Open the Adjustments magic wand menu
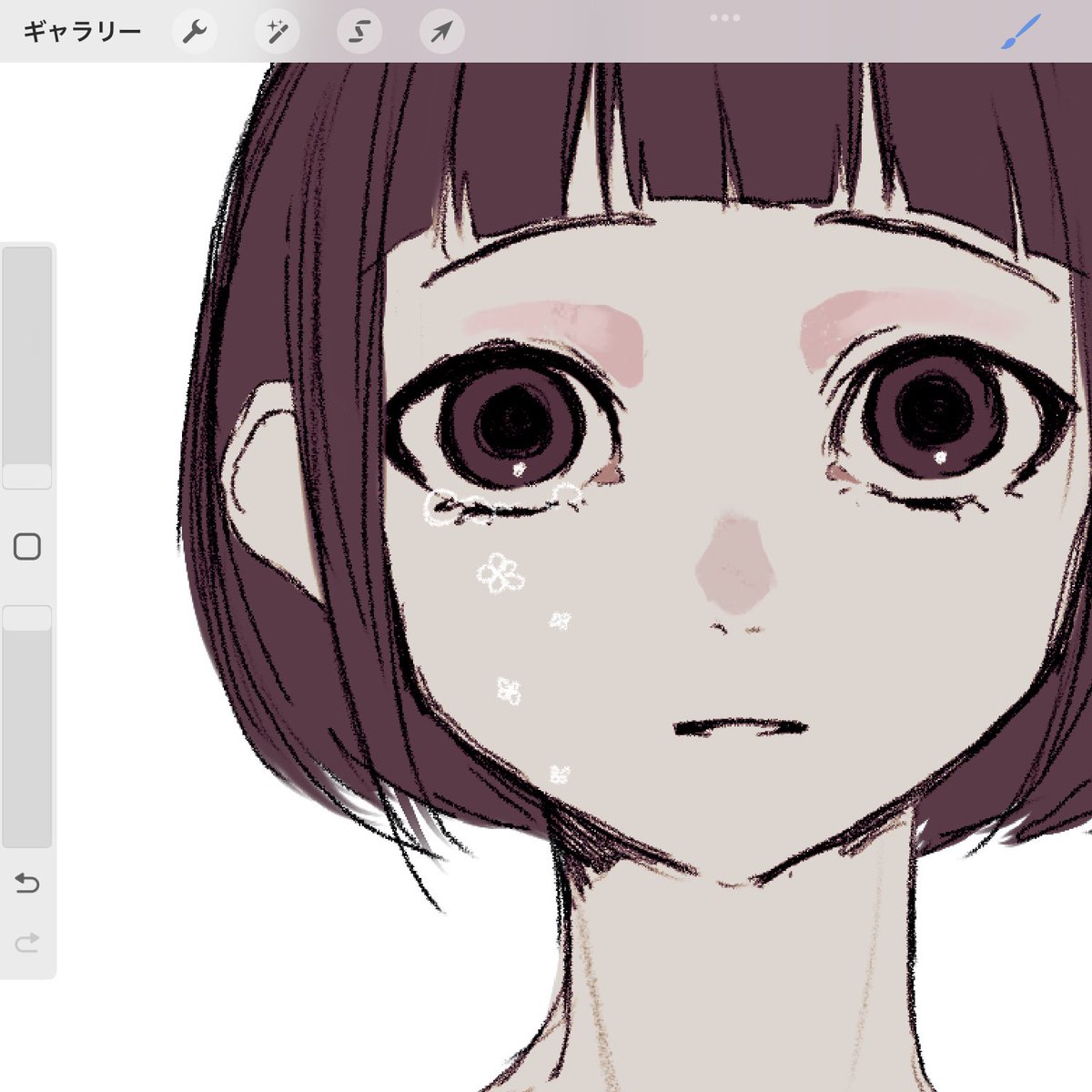1092x1092 pixels. (x=277, y=33)
